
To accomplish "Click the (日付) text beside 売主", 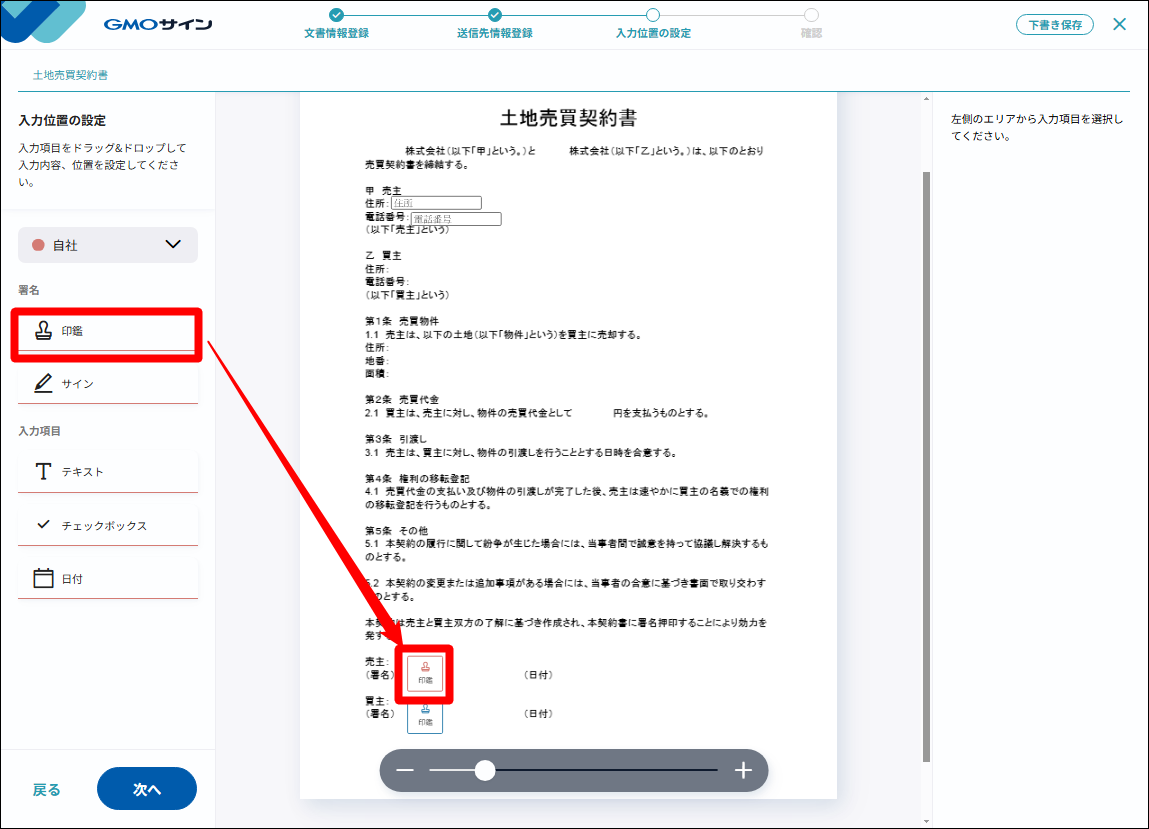I will point(538,675).
